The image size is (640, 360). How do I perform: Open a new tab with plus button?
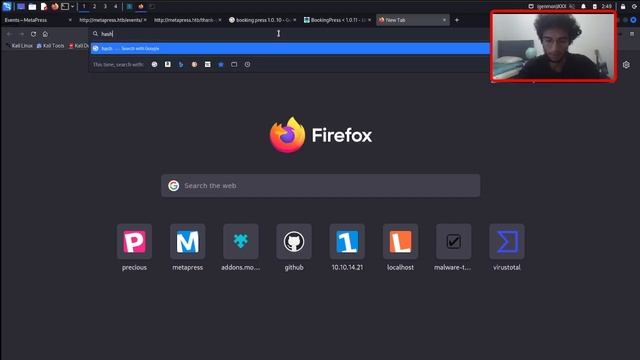[x=457, y=20]
